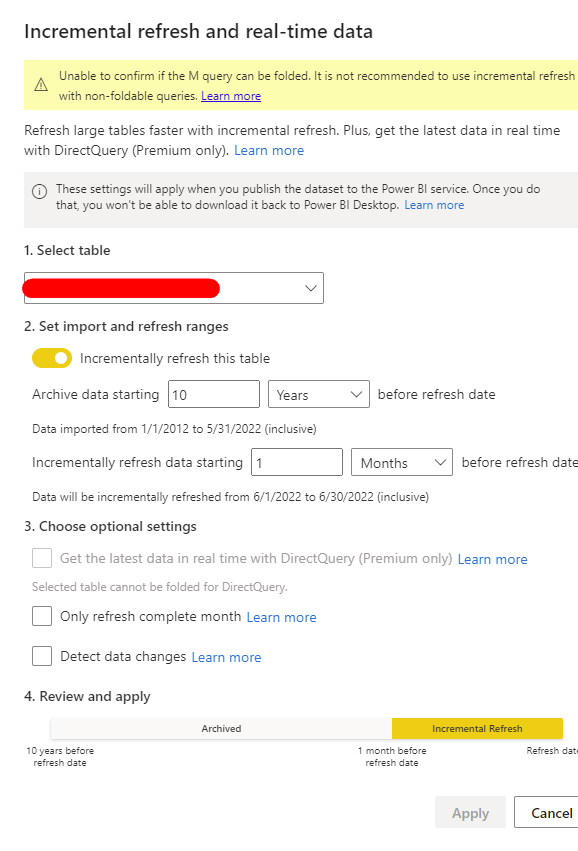Enable Detect data changes checkbox

pos(42,656)
